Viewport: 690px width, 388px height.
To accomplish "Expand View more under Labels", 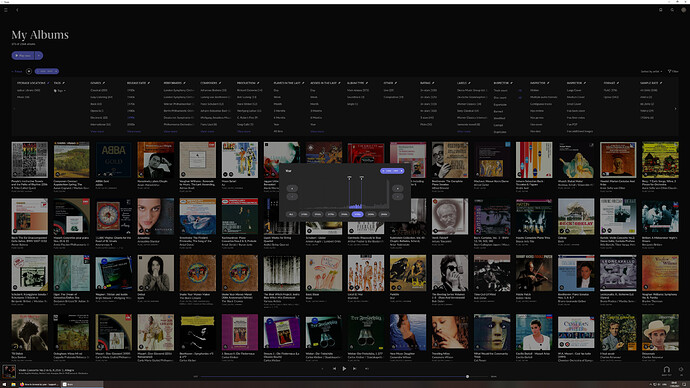I will pyautogui.click(x=463, y=131).
